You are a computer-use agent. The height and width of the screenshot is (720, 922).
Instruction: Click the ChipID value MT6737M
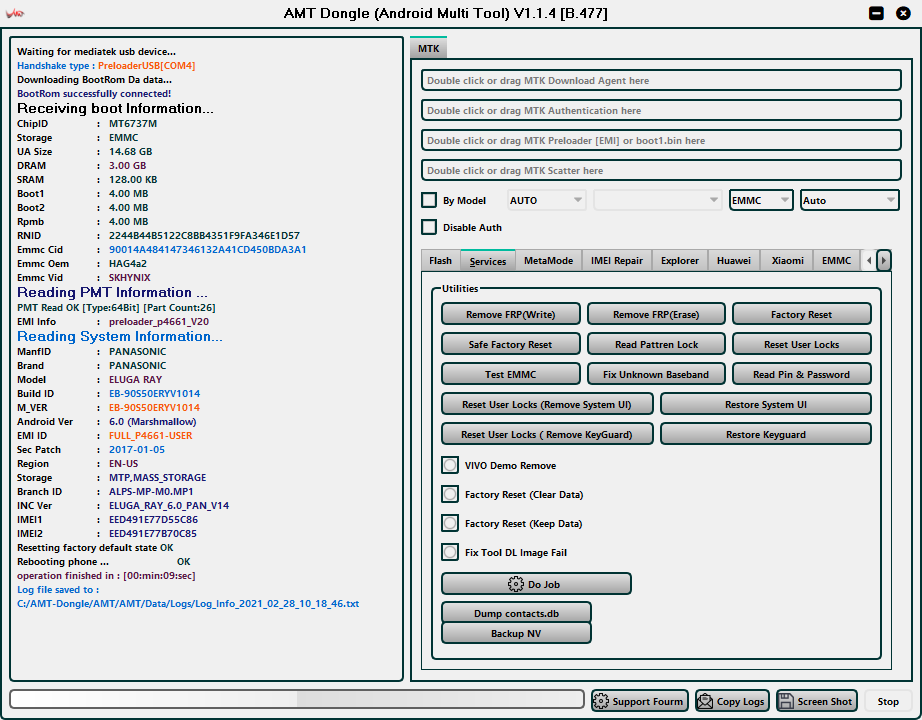133,124
